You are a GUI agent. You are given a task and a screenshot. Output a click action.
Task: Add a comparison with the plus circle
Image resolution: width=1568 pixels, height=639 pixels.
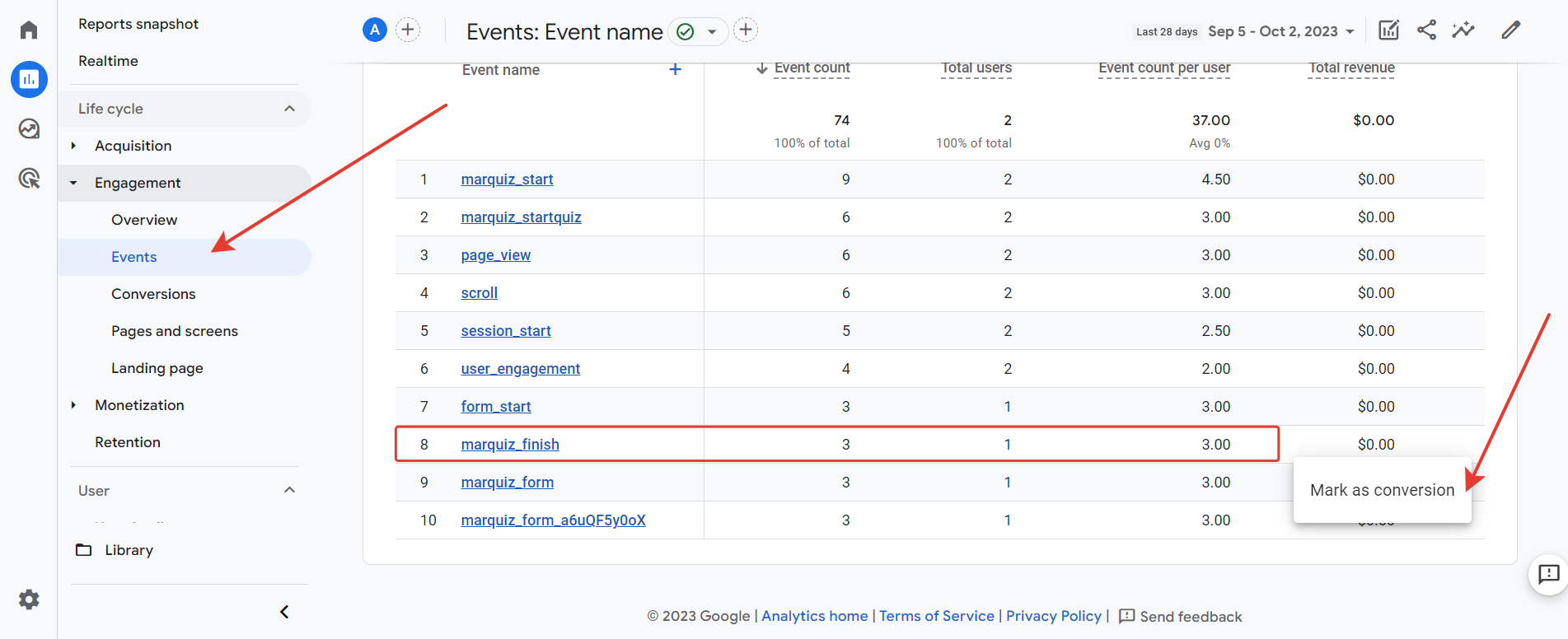tap(408, 30)
